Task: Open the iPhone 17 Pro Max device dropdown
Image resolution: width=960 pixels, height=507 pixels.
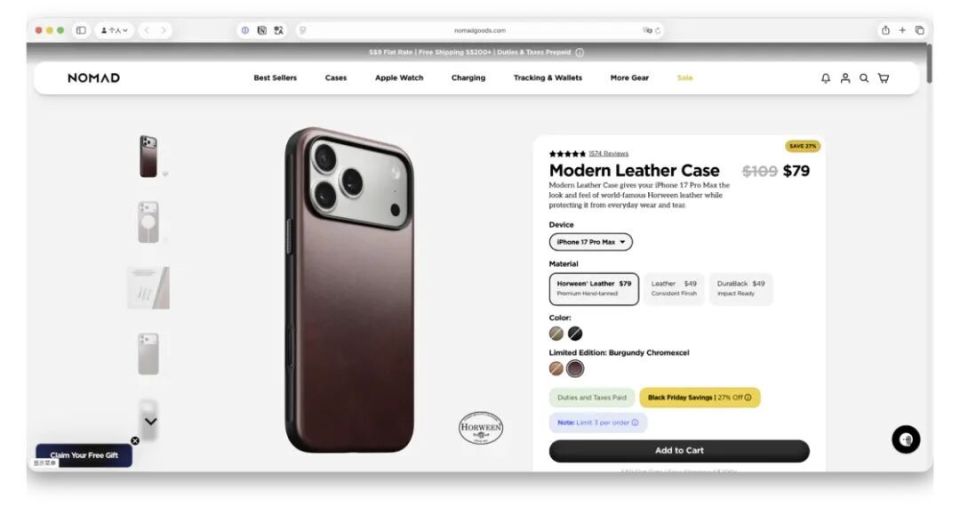Action: click(591, 242)
